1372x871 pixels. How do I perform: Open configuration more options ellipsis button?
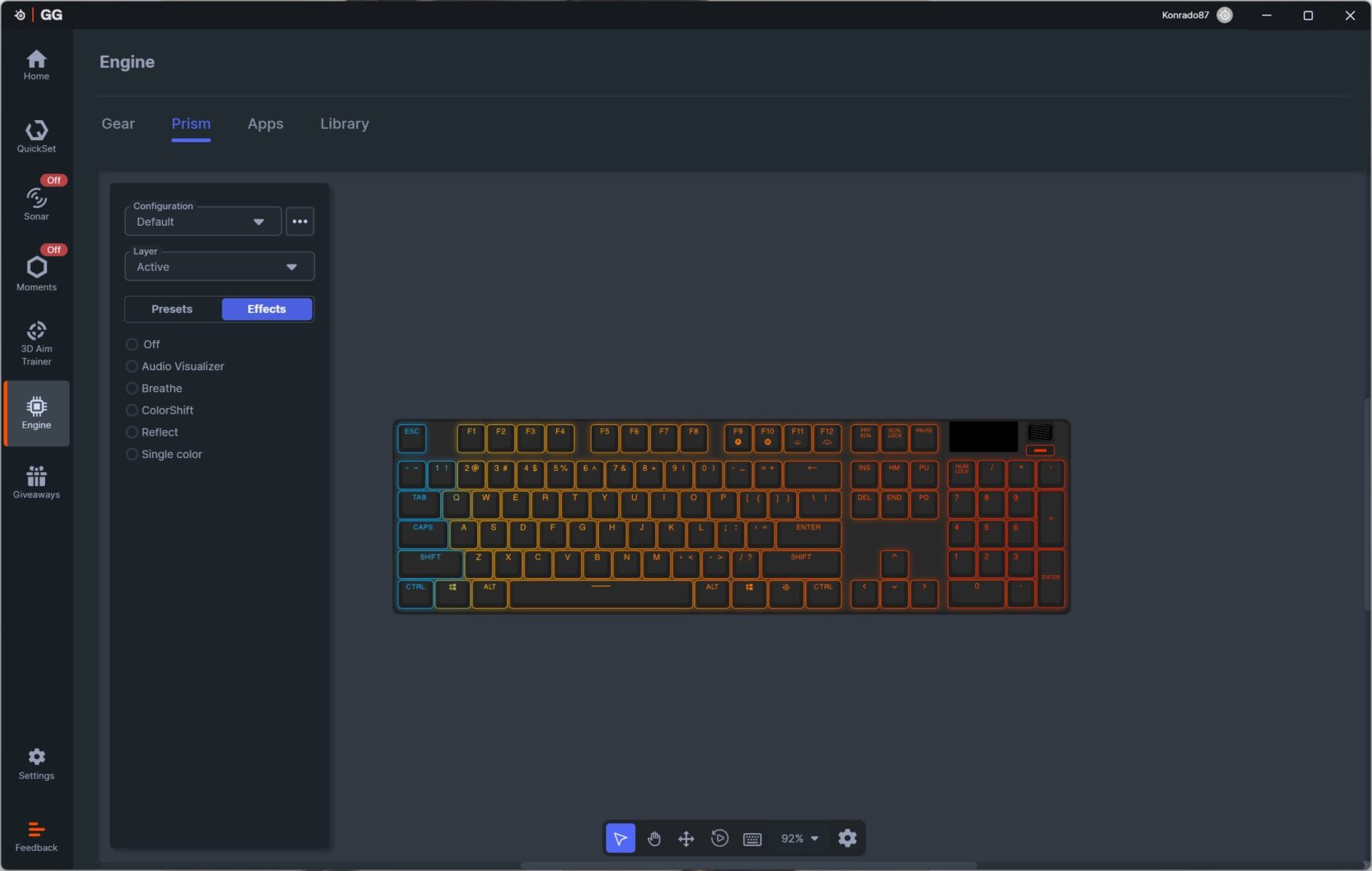(x=300, y=222)
